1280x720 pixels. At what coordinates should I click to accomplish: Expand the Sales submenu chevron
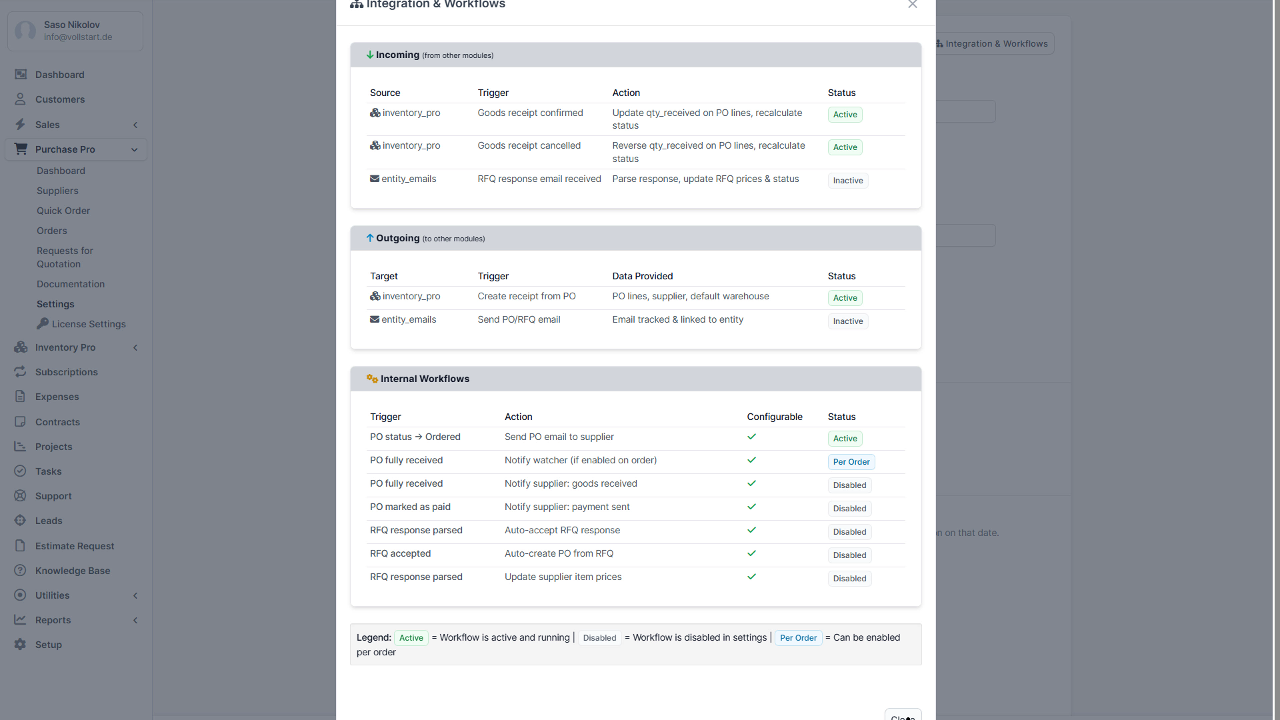(135, 125)
